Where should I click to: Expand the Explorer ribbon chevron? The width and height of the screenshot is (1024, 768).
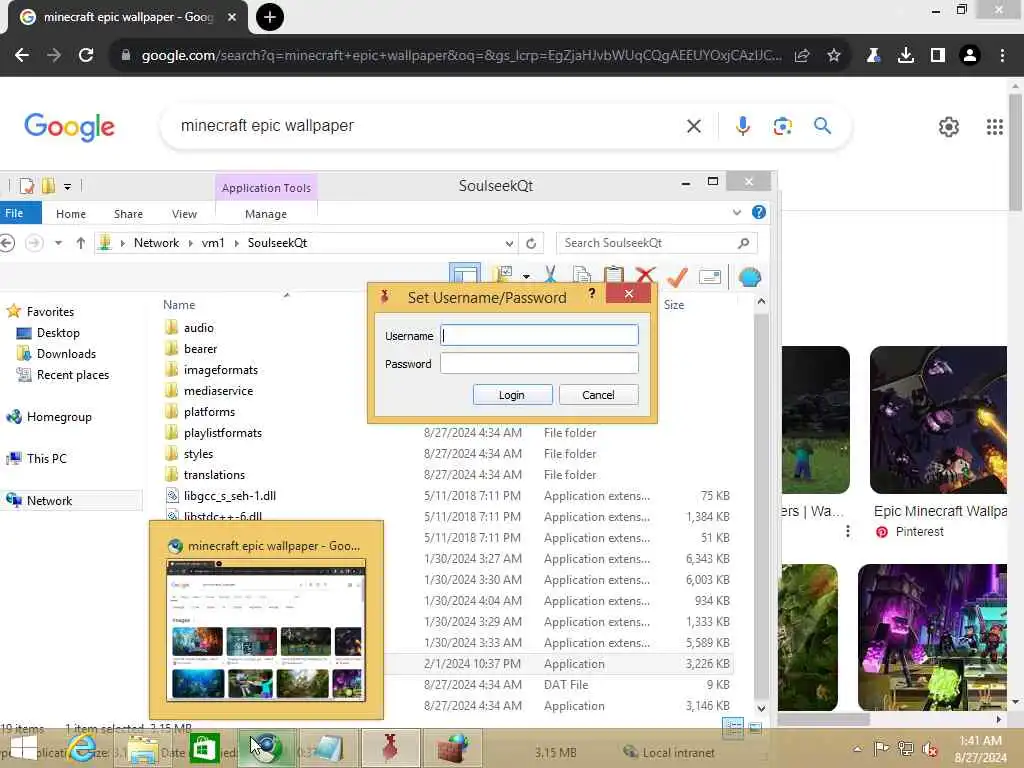[737, 212]
